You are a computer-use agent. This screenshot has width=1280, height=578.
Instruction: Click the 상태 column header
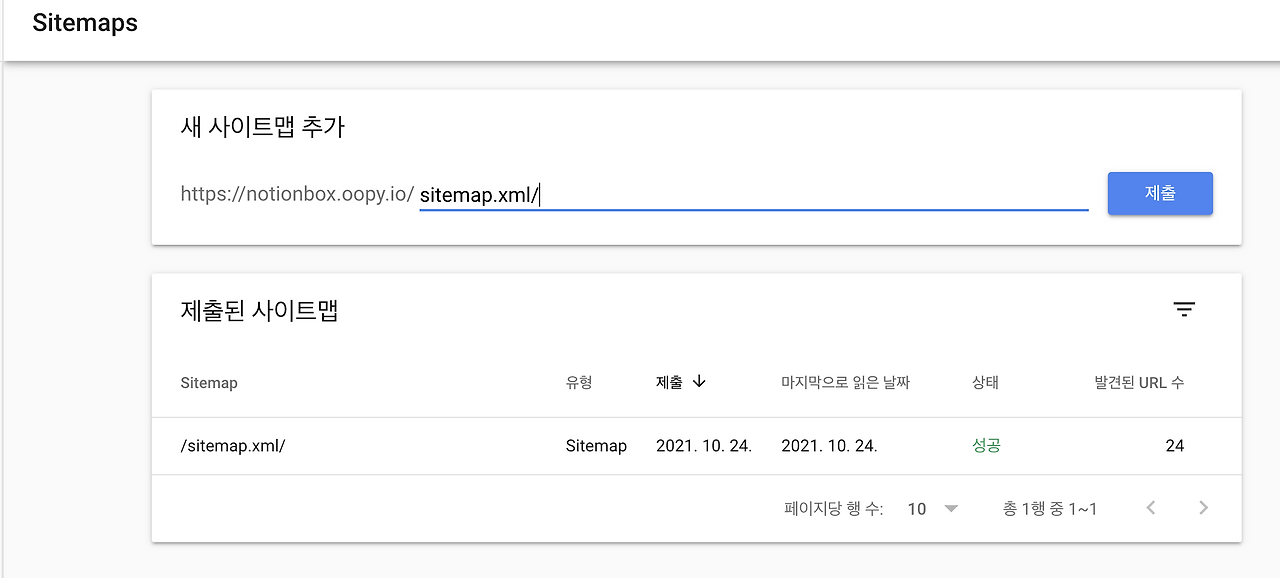pyautogui.click(x=985, y=383)
